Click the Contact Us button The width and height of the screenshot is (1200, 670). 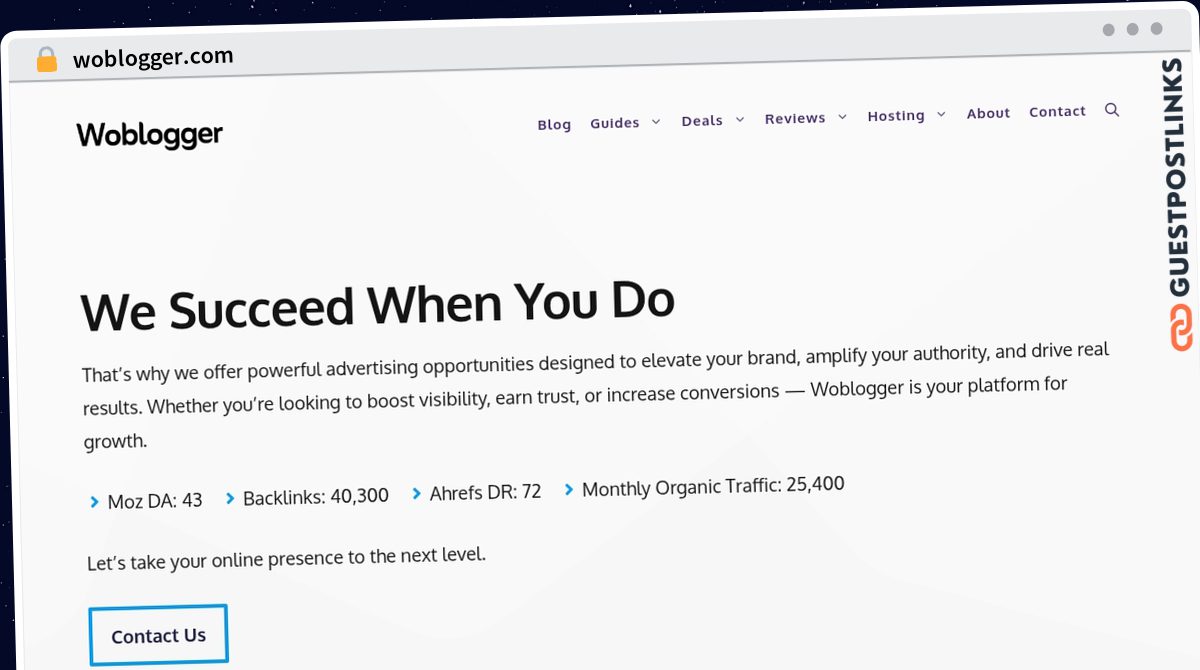[x=158, y=636]
